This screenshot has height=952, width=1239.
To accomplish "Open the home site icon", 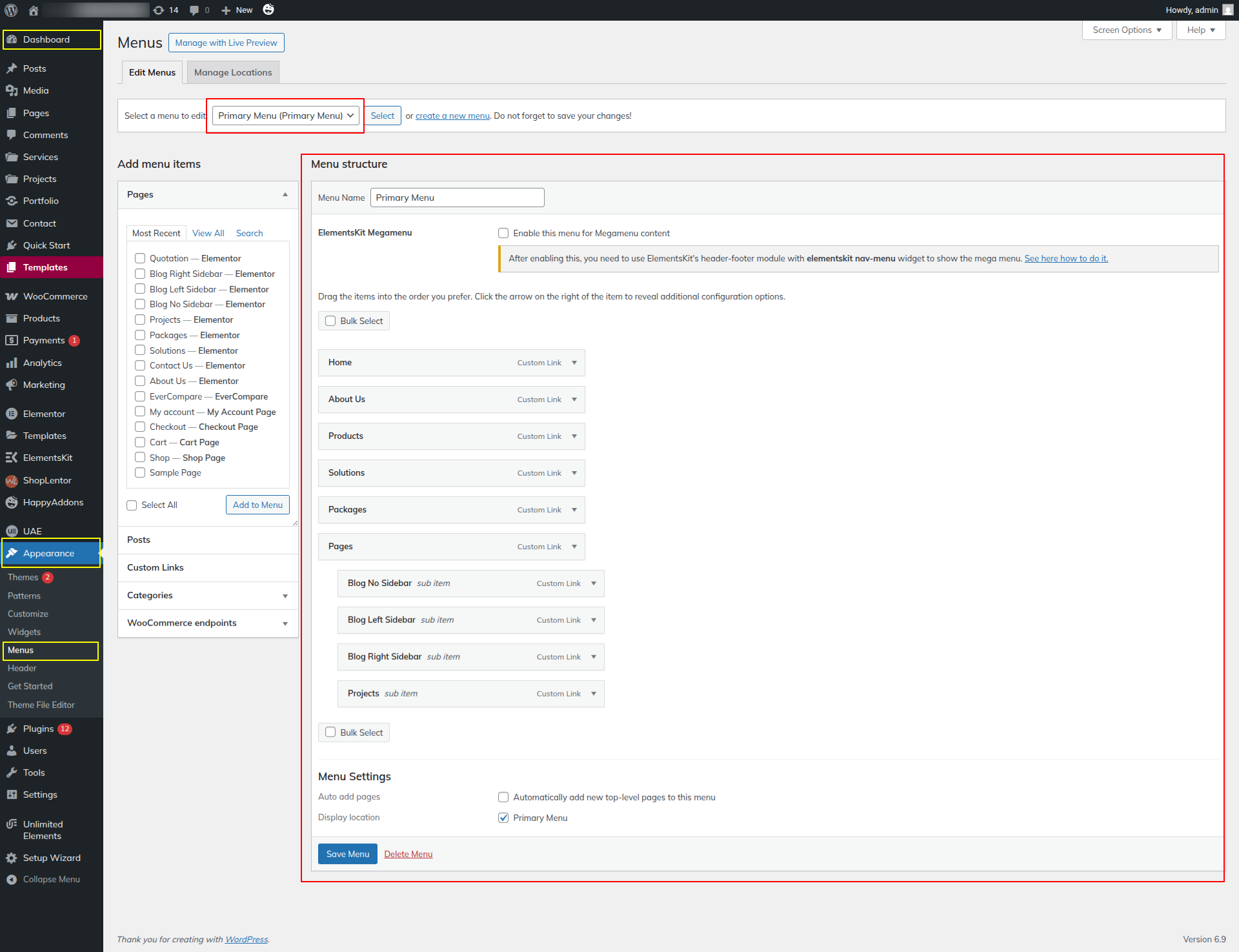I will [x=34, y=10].
